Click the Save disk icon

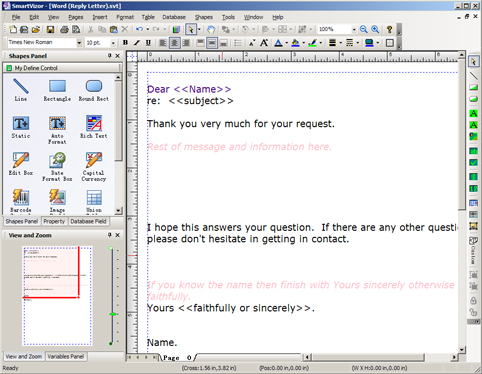click(50, 29)
